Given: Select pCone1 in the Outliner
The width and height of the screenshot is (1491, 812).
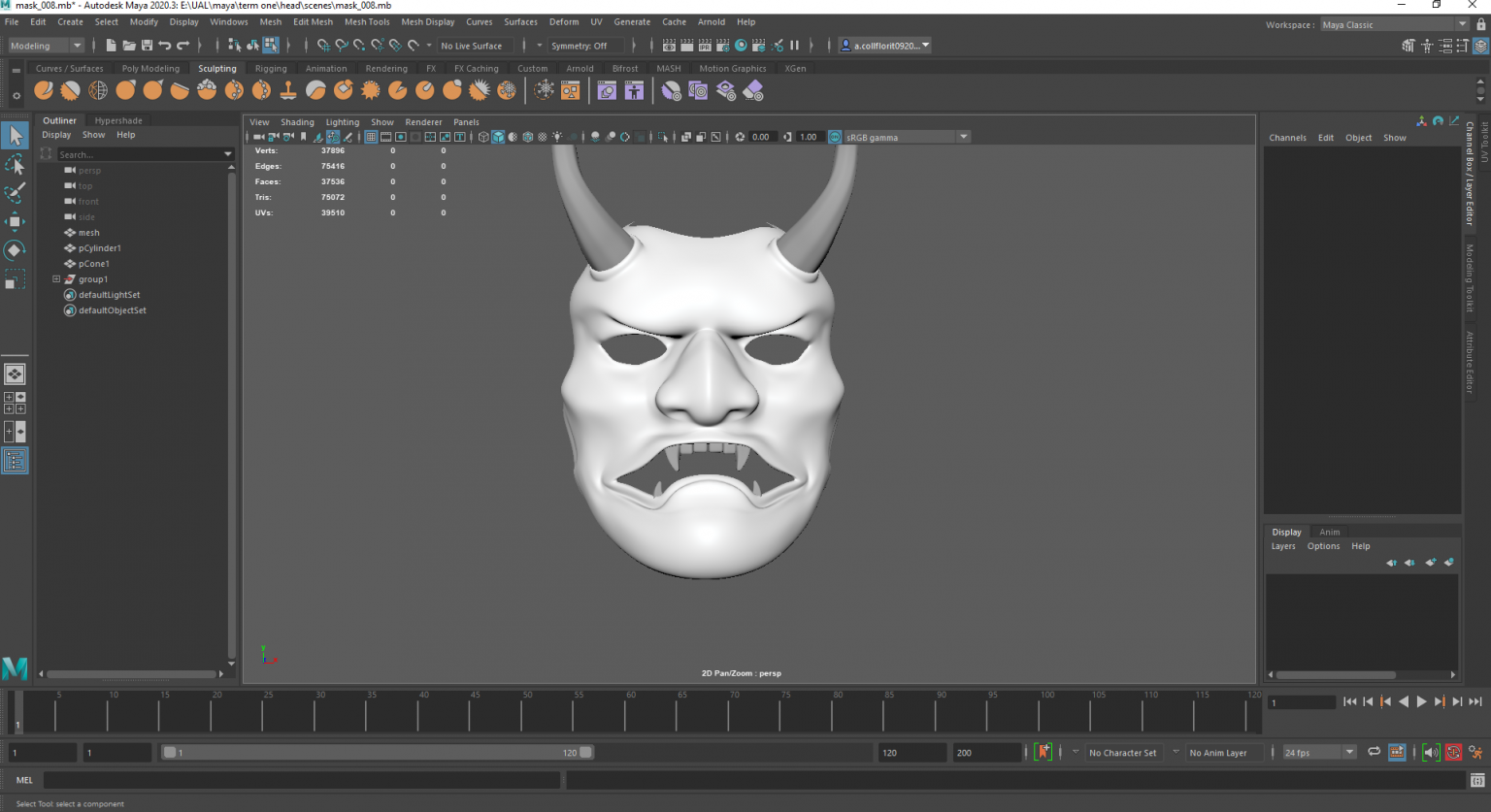Looking at the screenshot, I should (94, 263).
